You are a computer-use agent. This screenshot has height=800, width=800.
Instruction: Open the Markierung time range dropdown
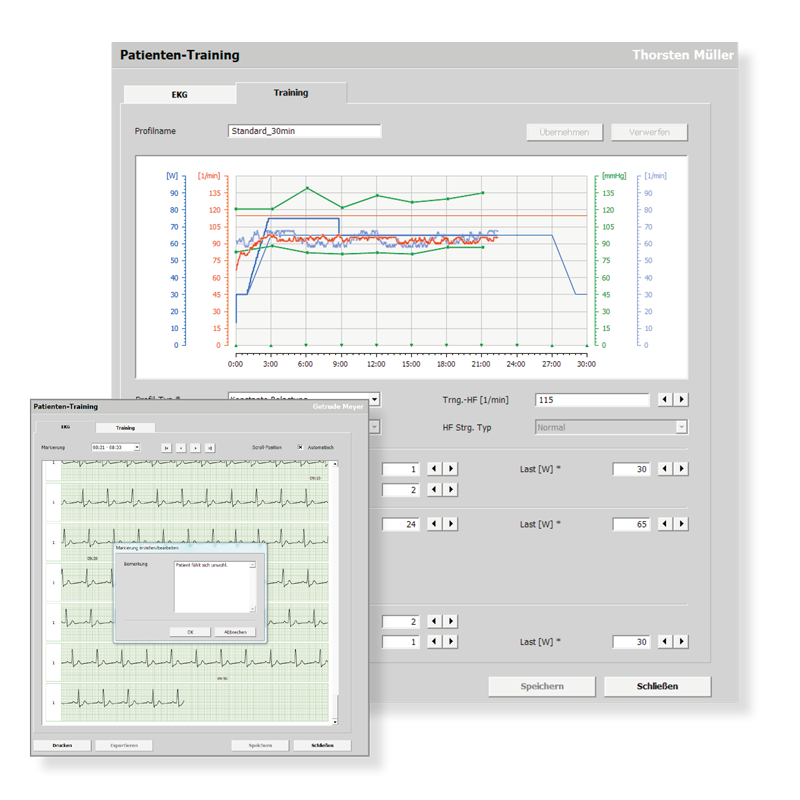[x=137, y=447]
